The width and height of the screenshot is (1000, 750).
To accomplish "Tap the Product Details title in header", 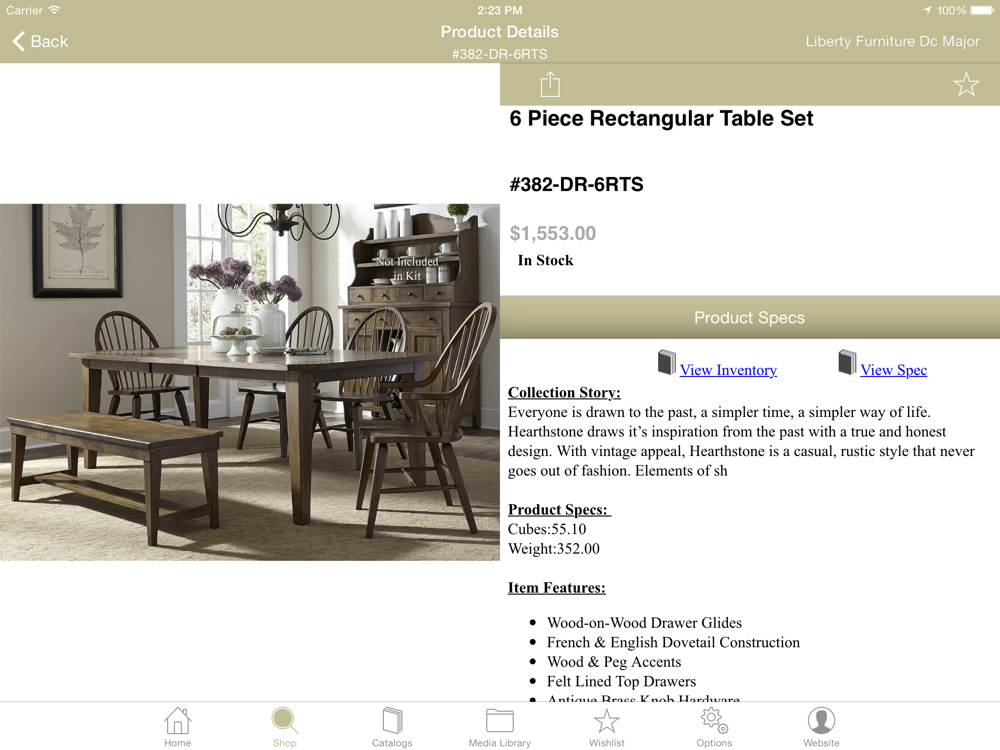I will click(x=499, y=32).
